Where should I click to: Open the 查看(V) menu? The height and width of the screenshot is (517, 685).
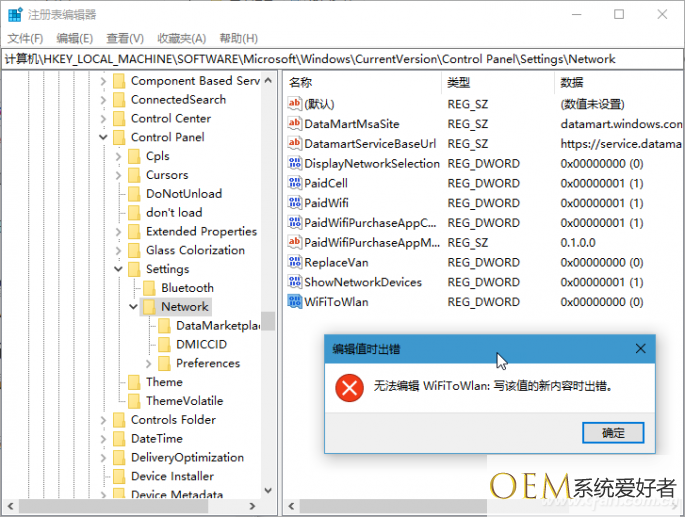click(123, 38)
